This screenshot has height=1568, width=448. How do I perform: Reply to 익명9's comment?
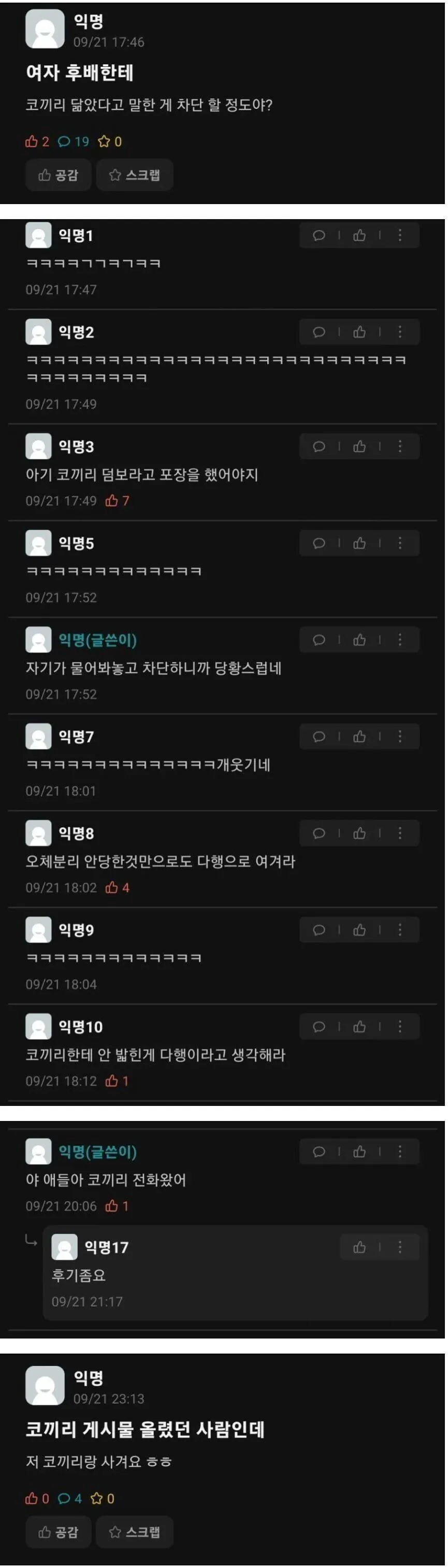(319, 931)
